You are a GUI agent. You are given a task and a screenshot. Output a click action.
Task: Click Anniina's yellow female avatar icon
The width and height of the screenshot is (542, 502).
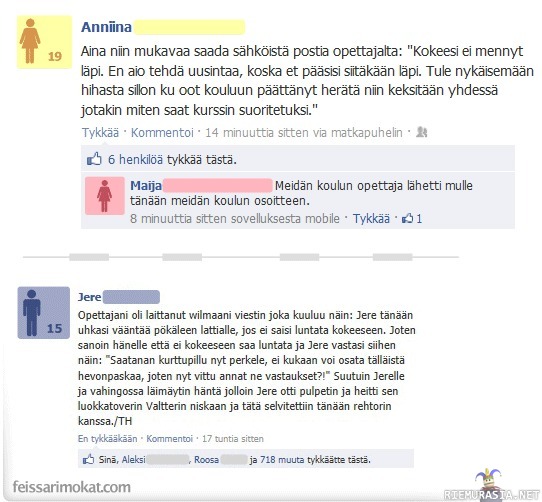coord(44,42)
